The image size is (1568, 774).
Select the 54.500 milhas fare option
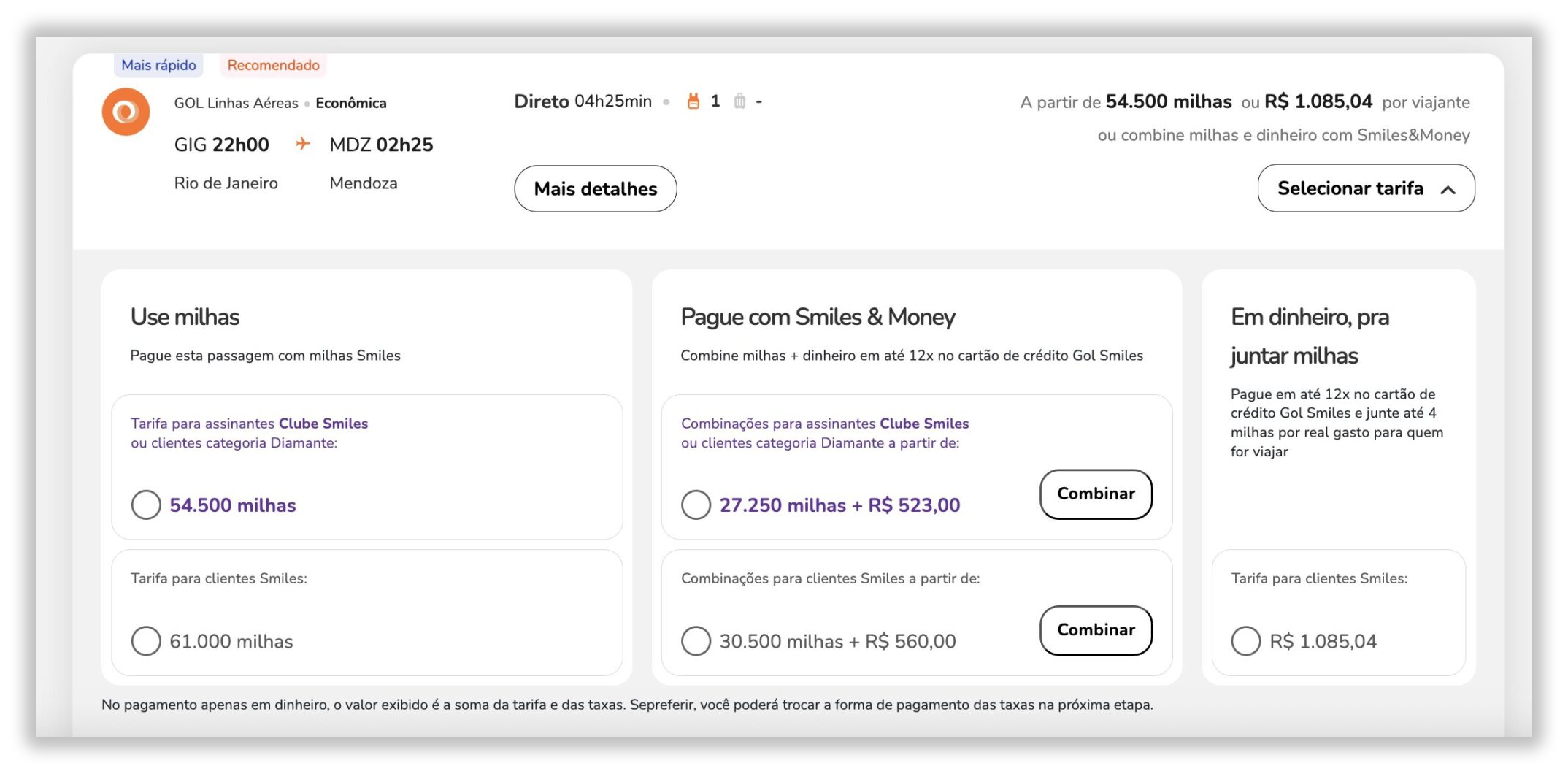tap(146, 505)
